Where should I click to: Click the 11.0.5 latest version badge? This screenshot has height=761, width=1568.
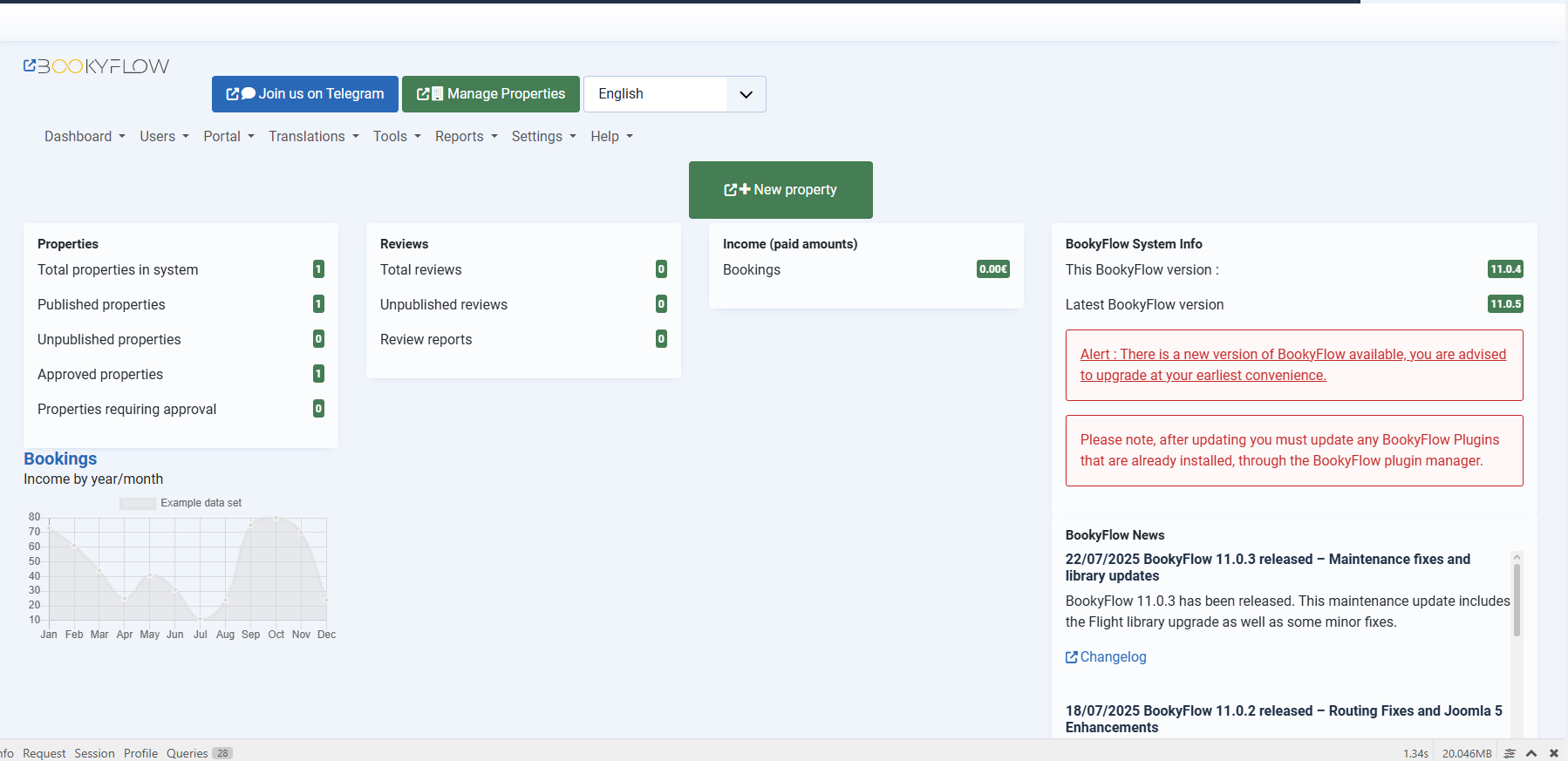(x=1506, y=304)
